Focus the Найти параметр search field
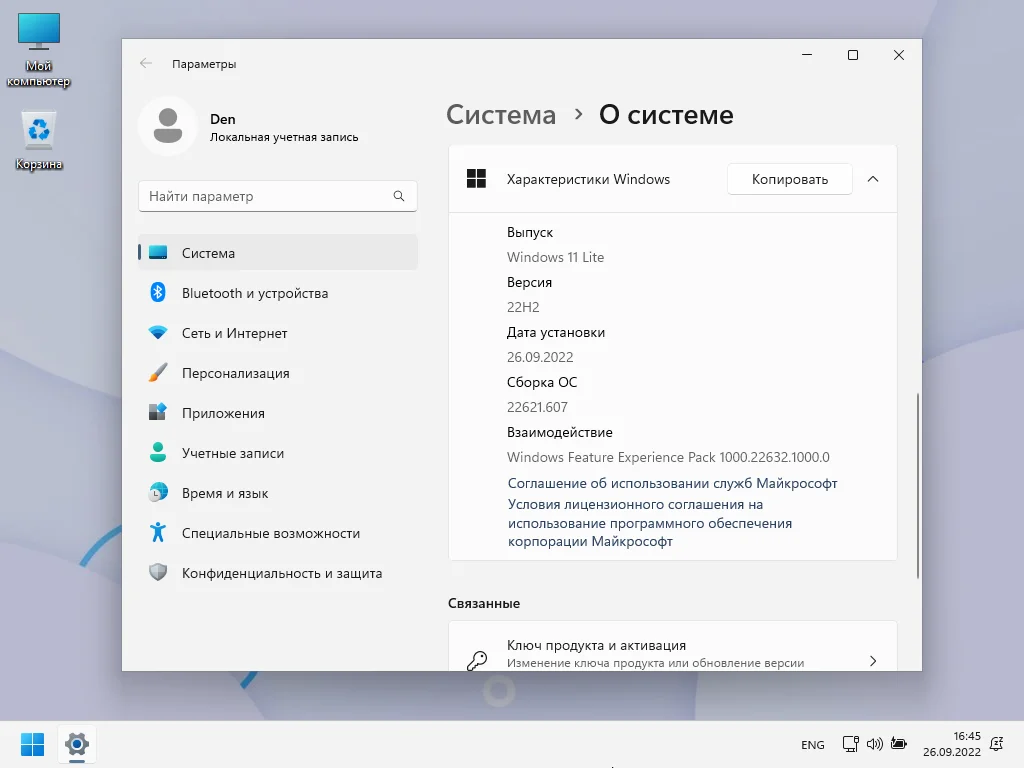This screenshot has width=1024, height=768. click(278, 196)
